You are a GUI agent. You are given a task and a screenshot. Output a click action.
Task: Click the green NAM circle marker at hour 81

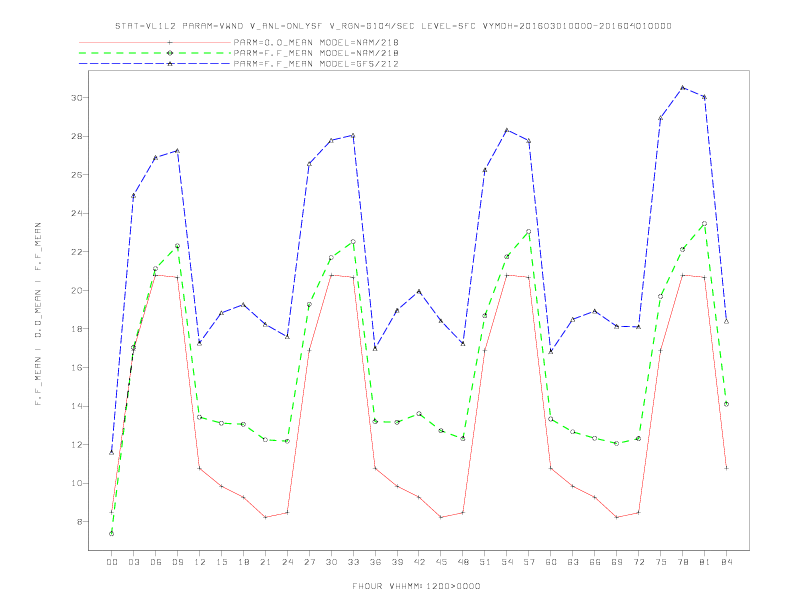coord(704,224)
